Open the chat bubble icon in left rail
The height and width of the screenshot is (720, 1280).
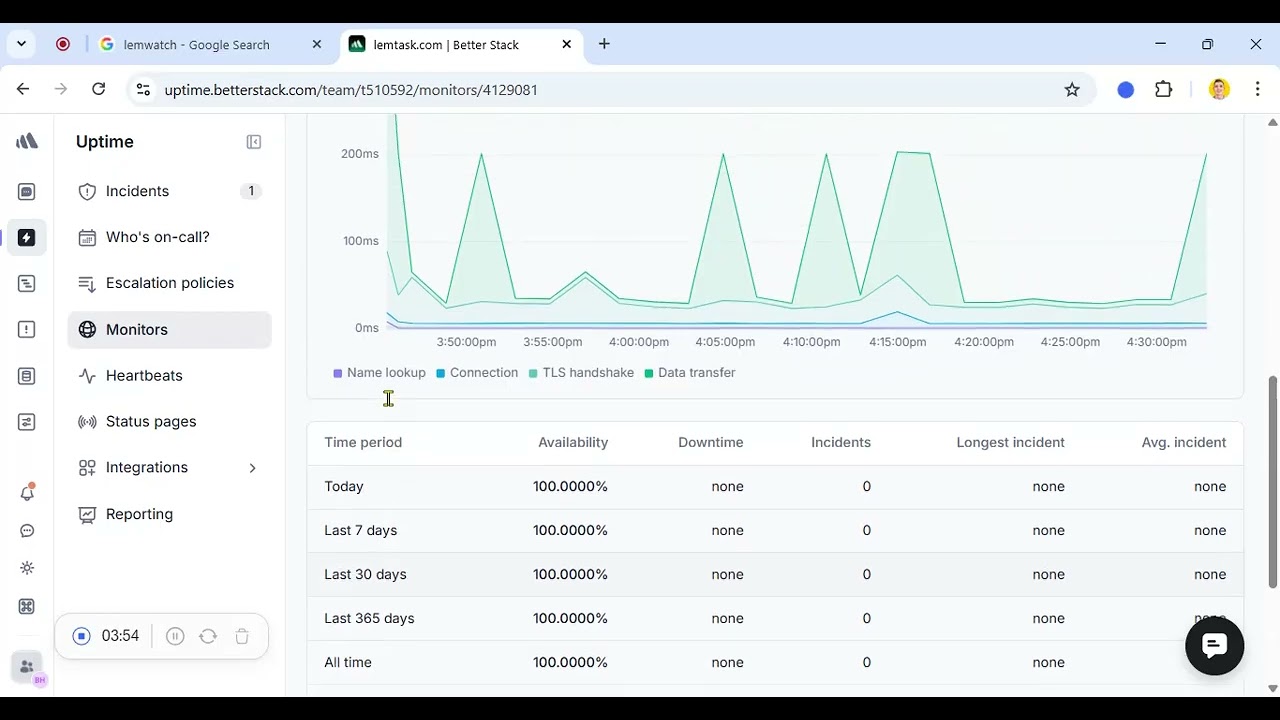[27, 531]
